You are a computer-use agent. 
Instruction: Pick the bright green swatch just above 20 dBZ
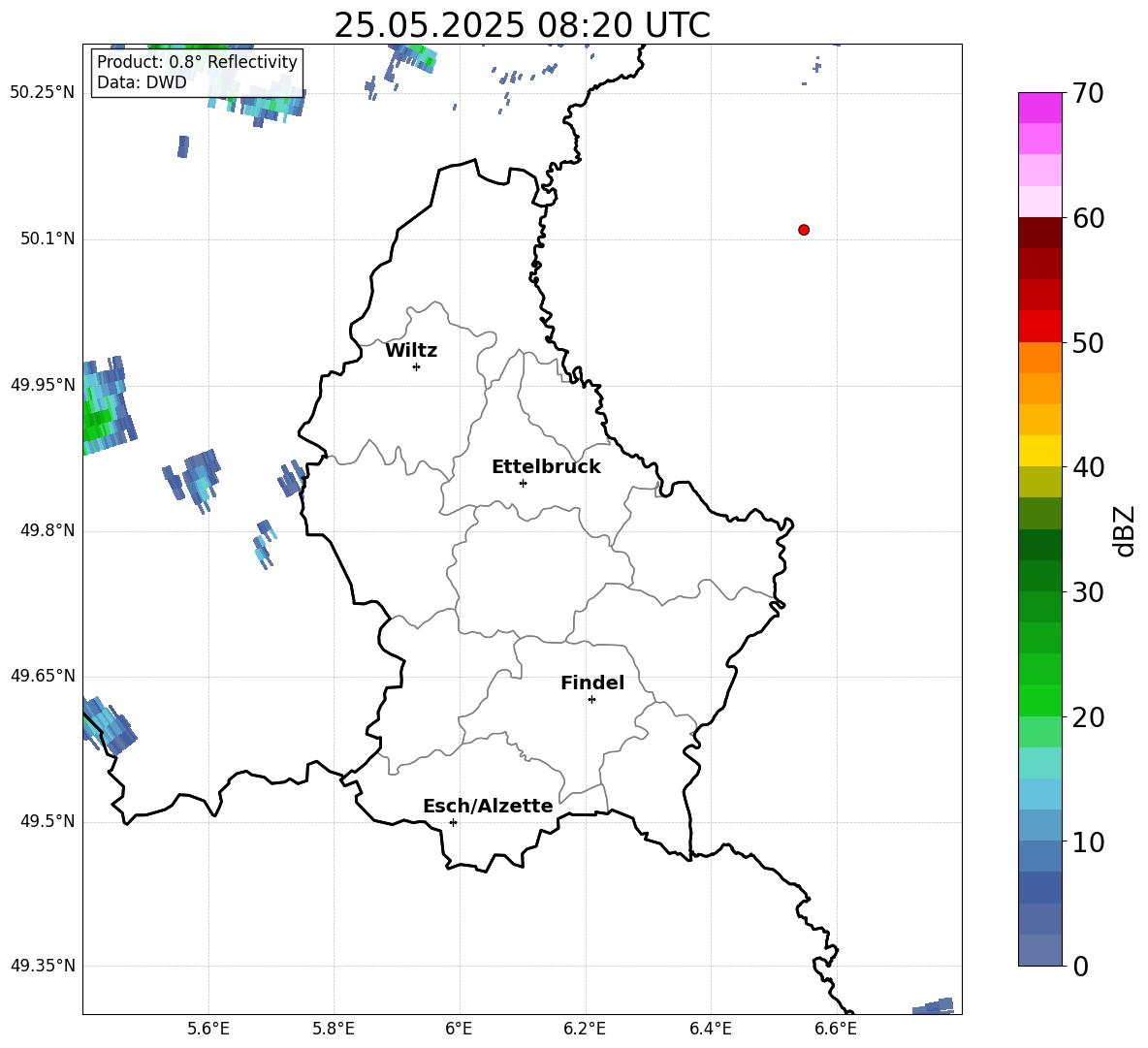pyautogui.click(x=1040, y=700)
